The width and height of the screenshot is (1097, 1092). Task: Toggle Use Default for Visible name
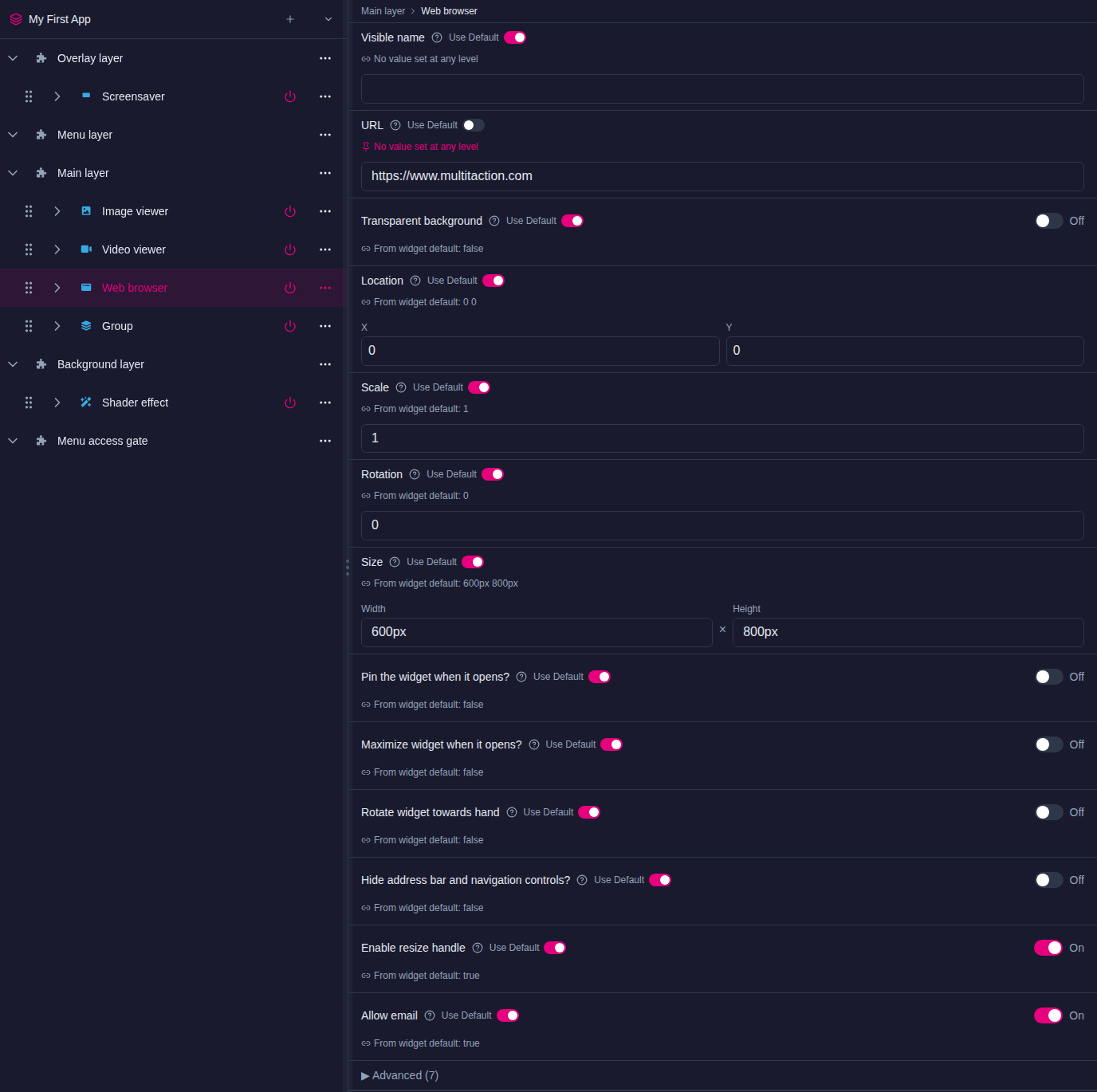coord(515,37)
